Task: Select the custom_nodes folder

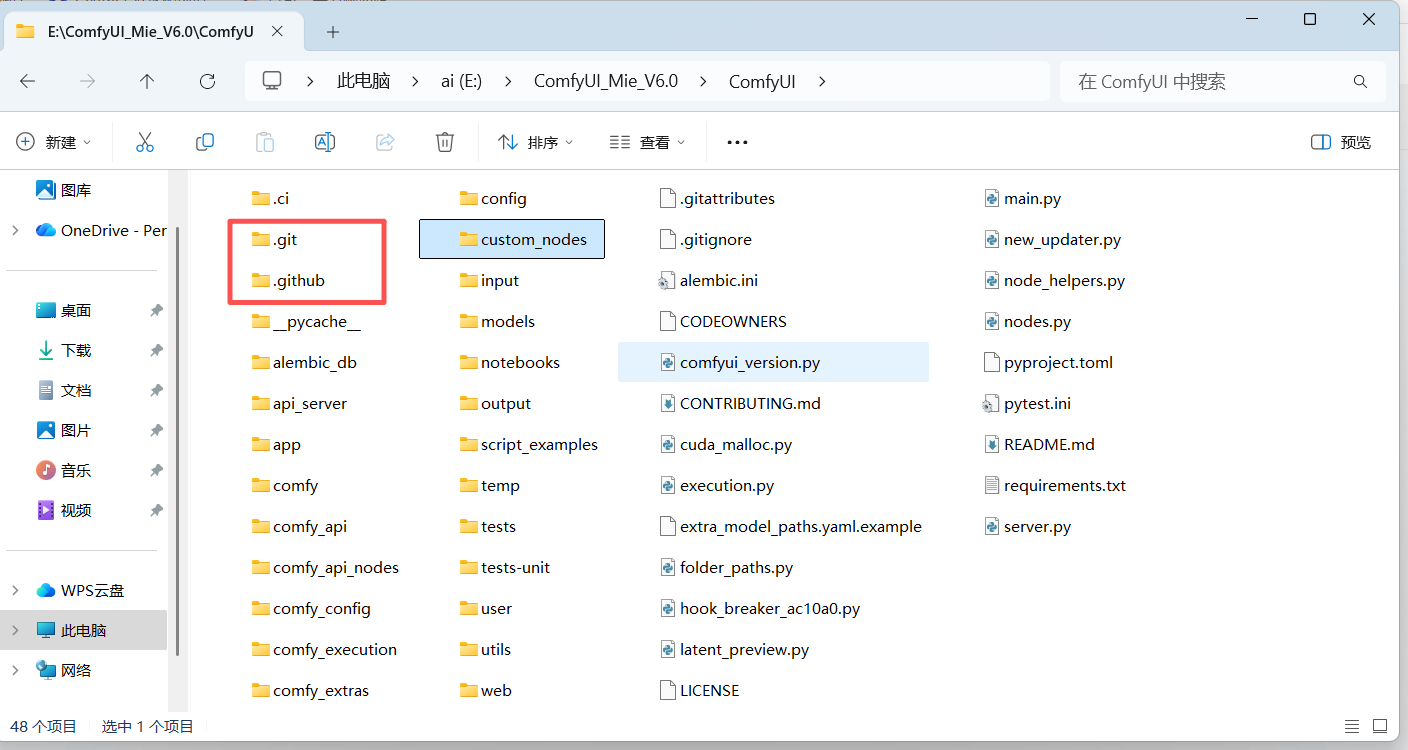Action: click(x=511, y=239)
